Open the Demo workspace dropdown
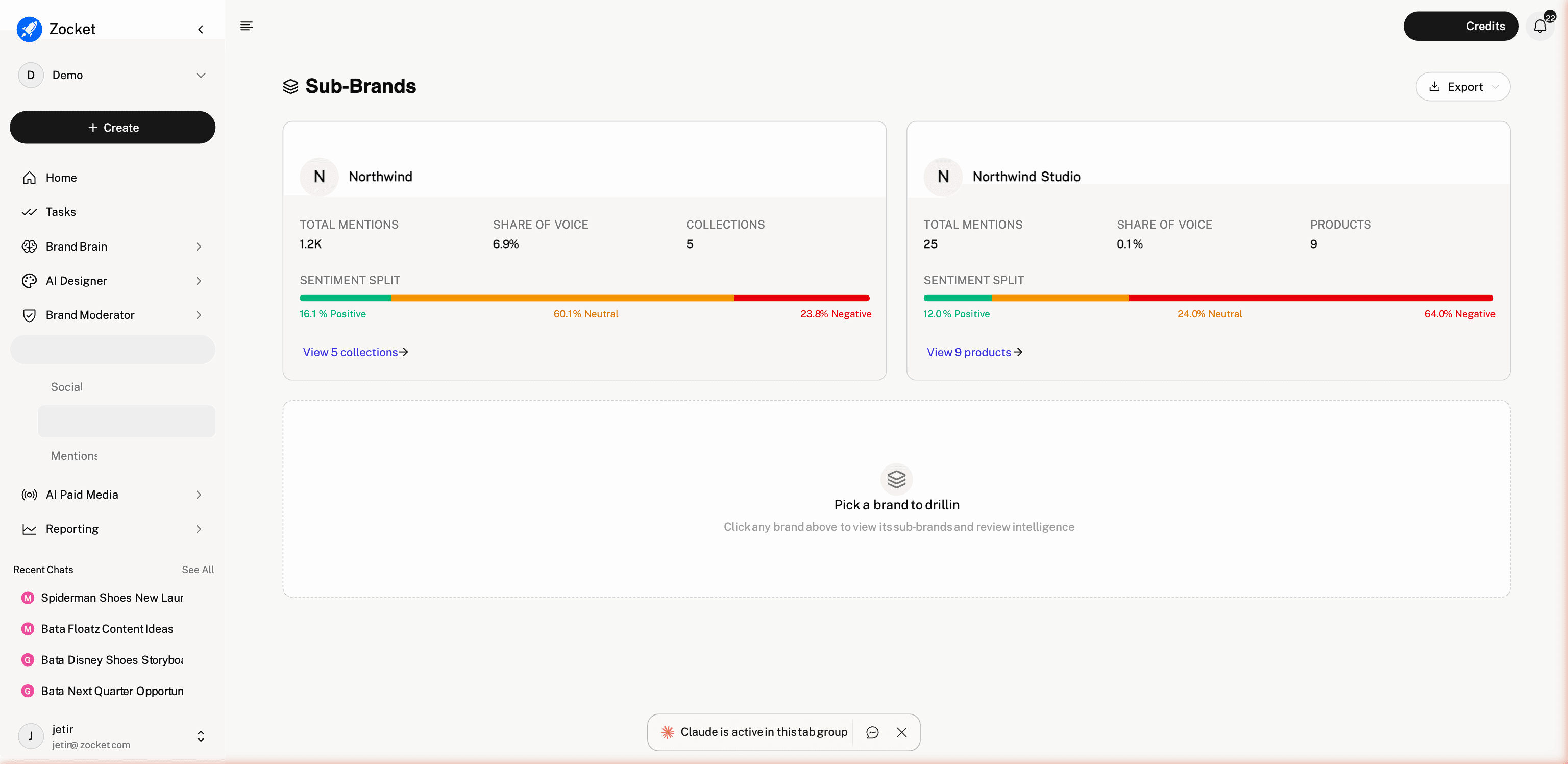The image size is (1568, 764). 201,75
